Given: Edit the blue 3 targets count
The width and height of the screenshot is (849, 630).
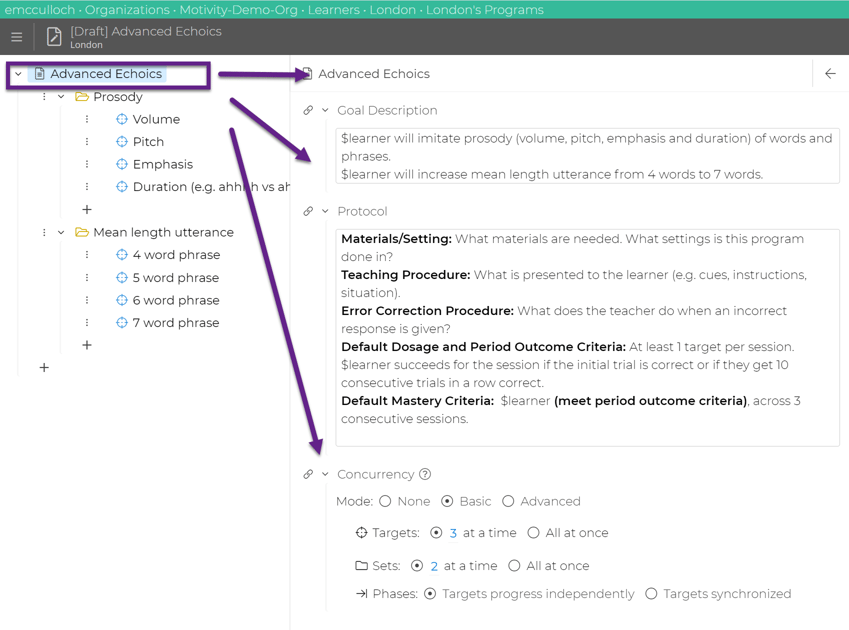Looking at the screenshot, I should 454,533.
